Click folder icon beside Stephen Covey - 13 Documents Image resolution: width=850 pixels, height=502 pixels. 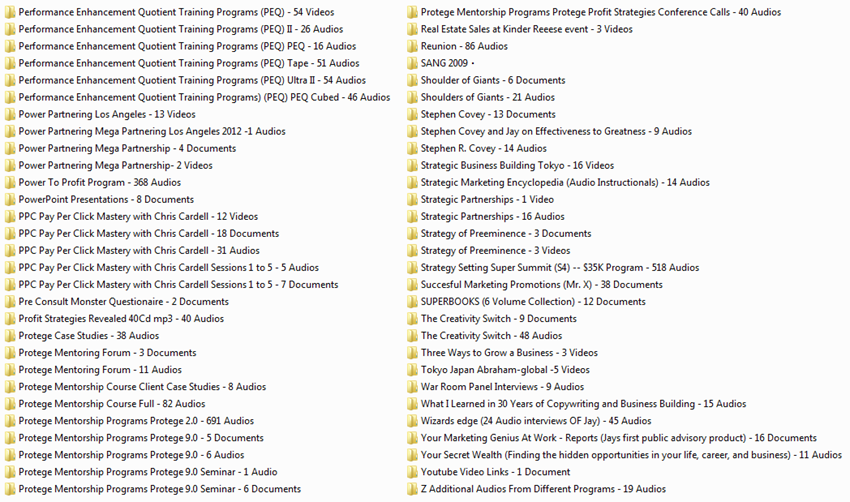[412, 114]
